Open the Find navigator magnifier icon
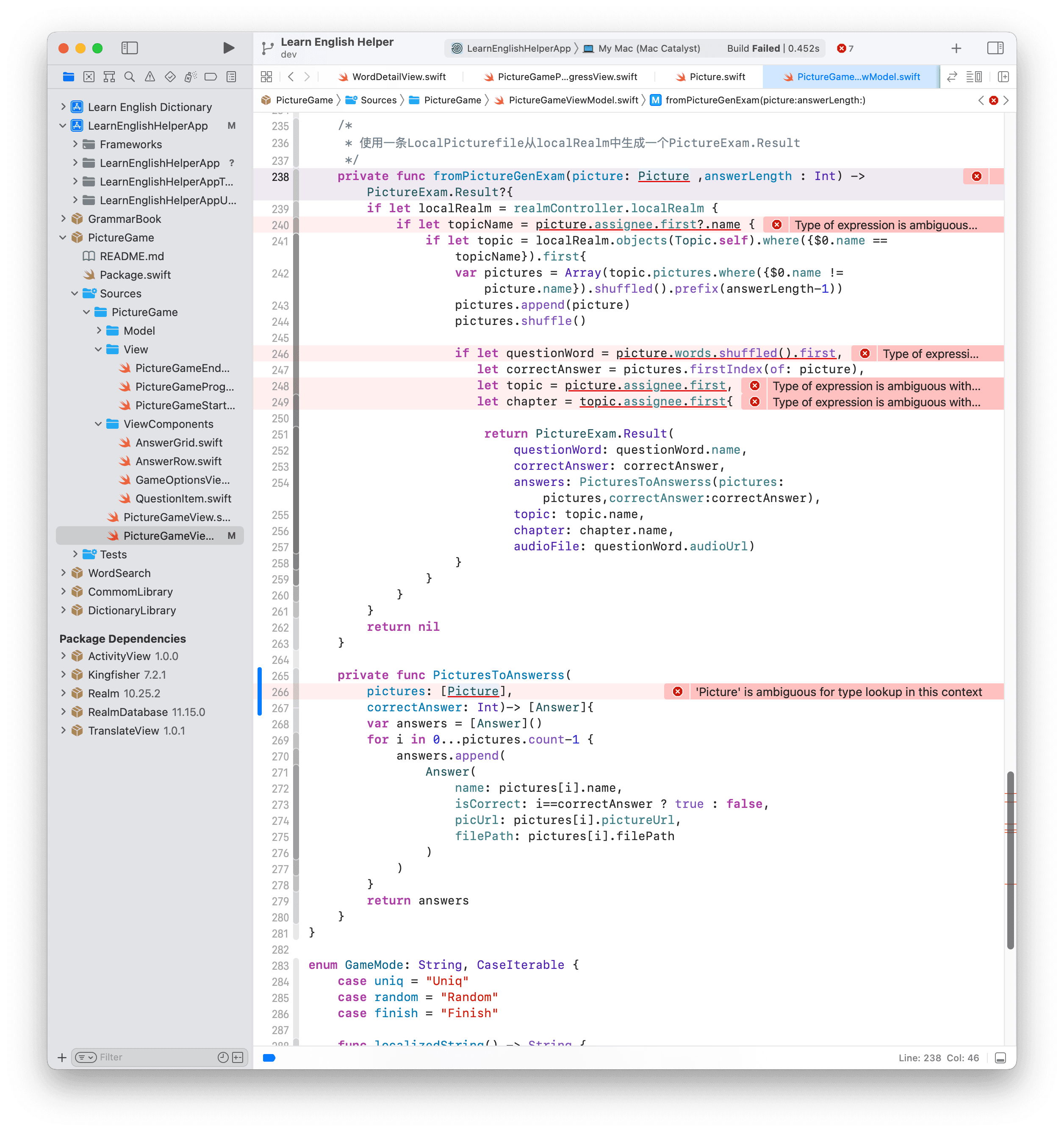Viewport: 1064px width, 1132px height. 129,77
